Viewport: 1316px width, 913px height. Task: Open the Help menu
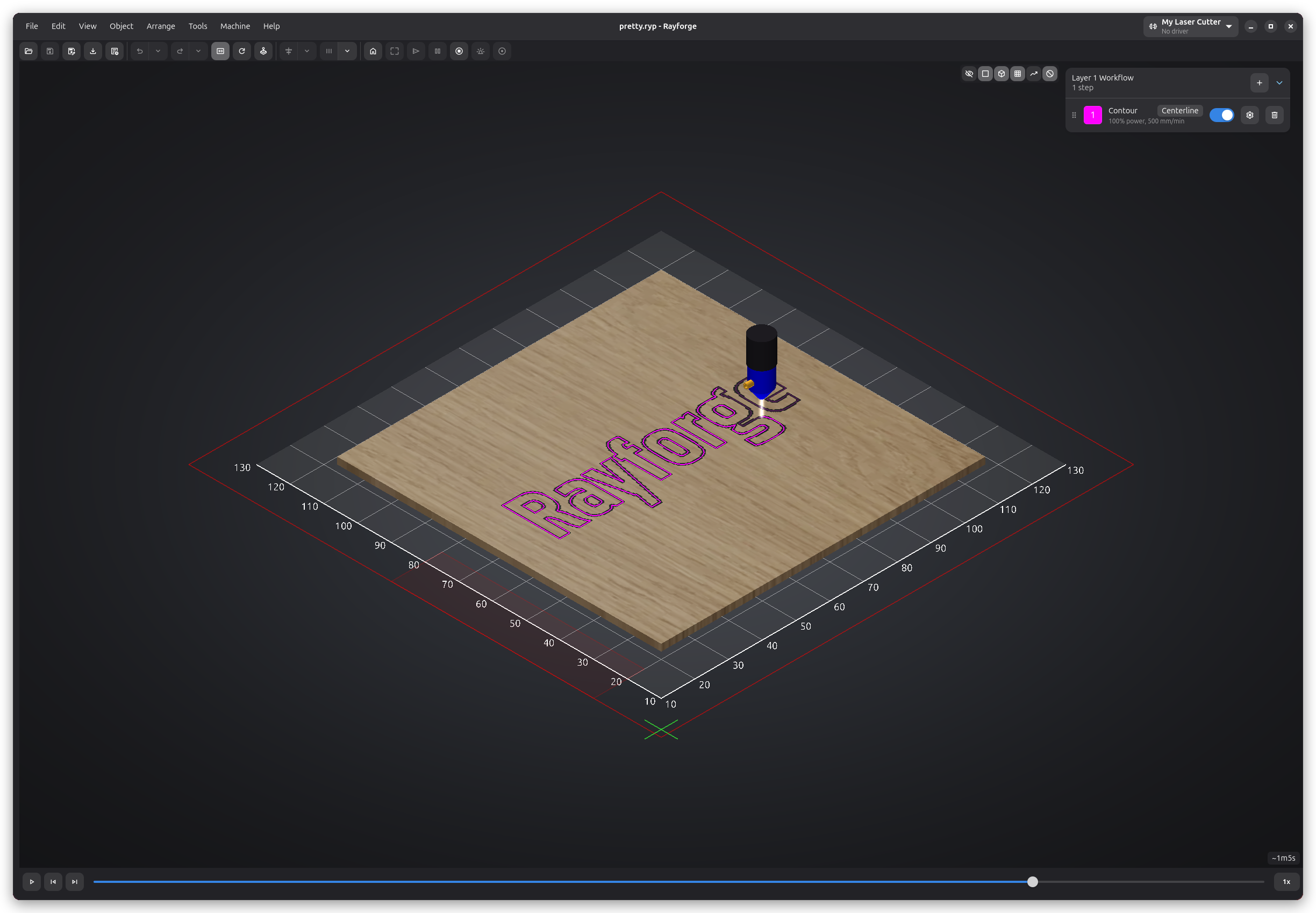tap(271, 26)
